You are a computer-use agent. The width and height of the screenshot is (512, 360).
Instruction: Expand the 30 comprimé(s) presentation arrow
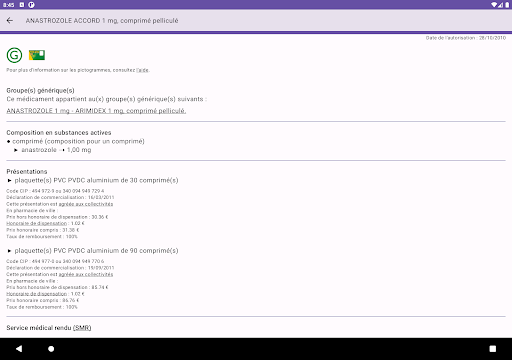9,180
